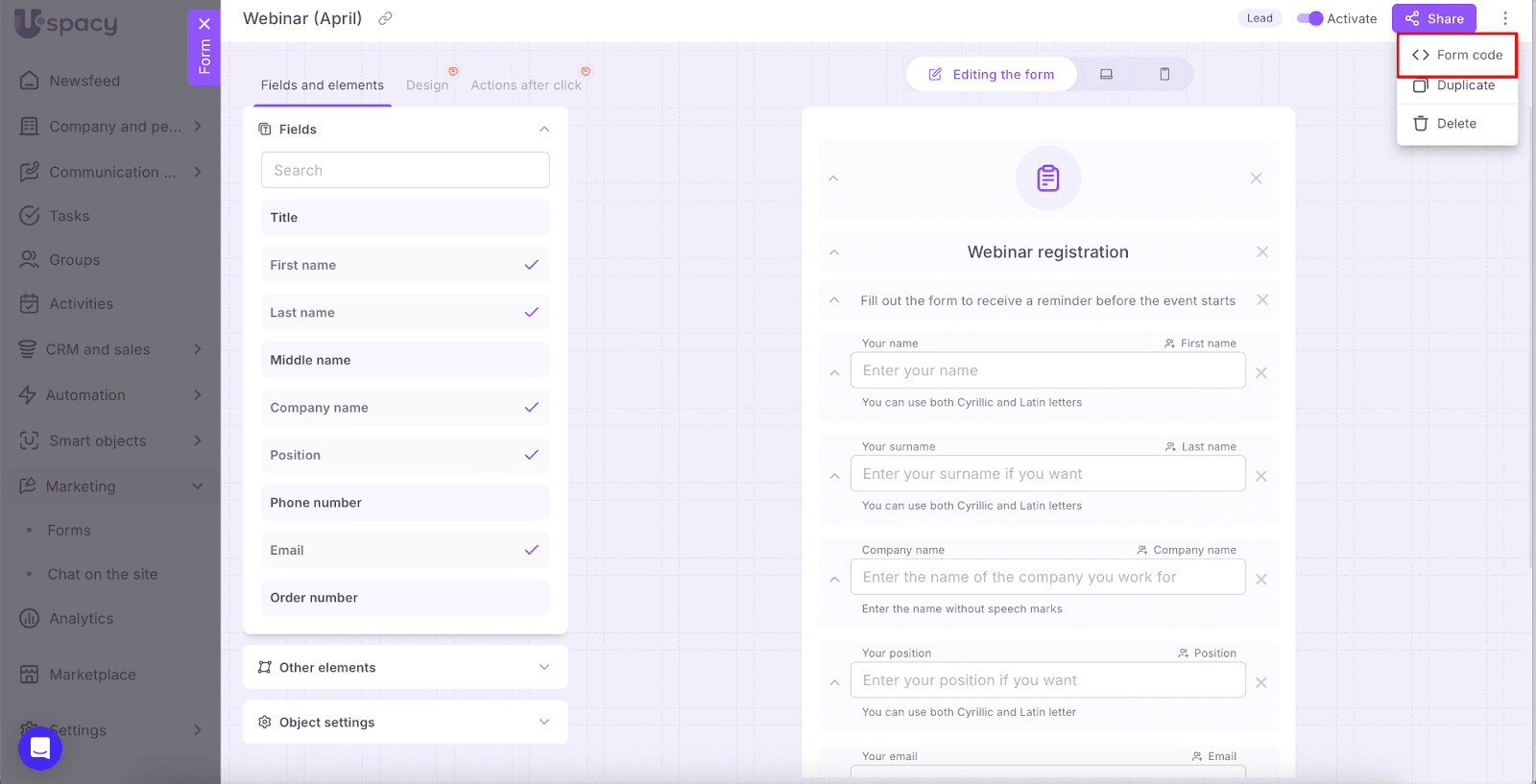Choose Delete from the menu
This screenshot has height=784, width=1536.
click(1457, 124)
